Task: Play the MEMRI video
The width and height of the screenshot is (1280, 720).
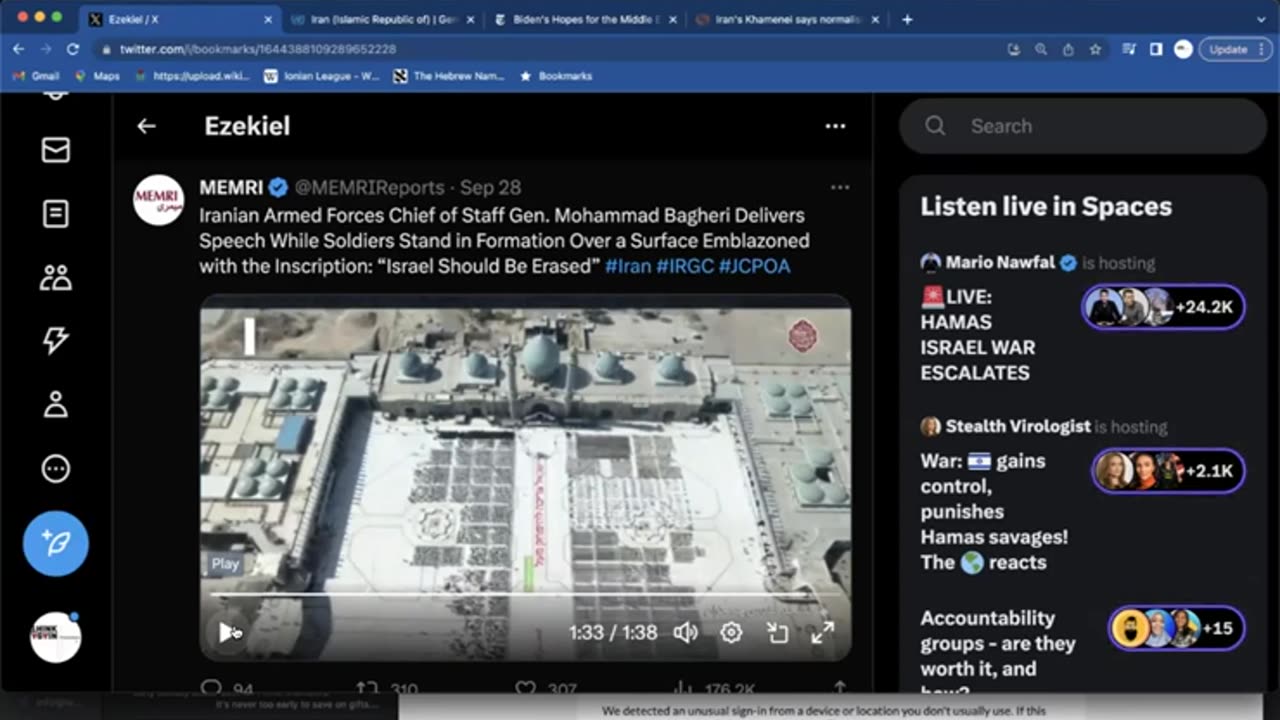Action: [x=229, y=632]
